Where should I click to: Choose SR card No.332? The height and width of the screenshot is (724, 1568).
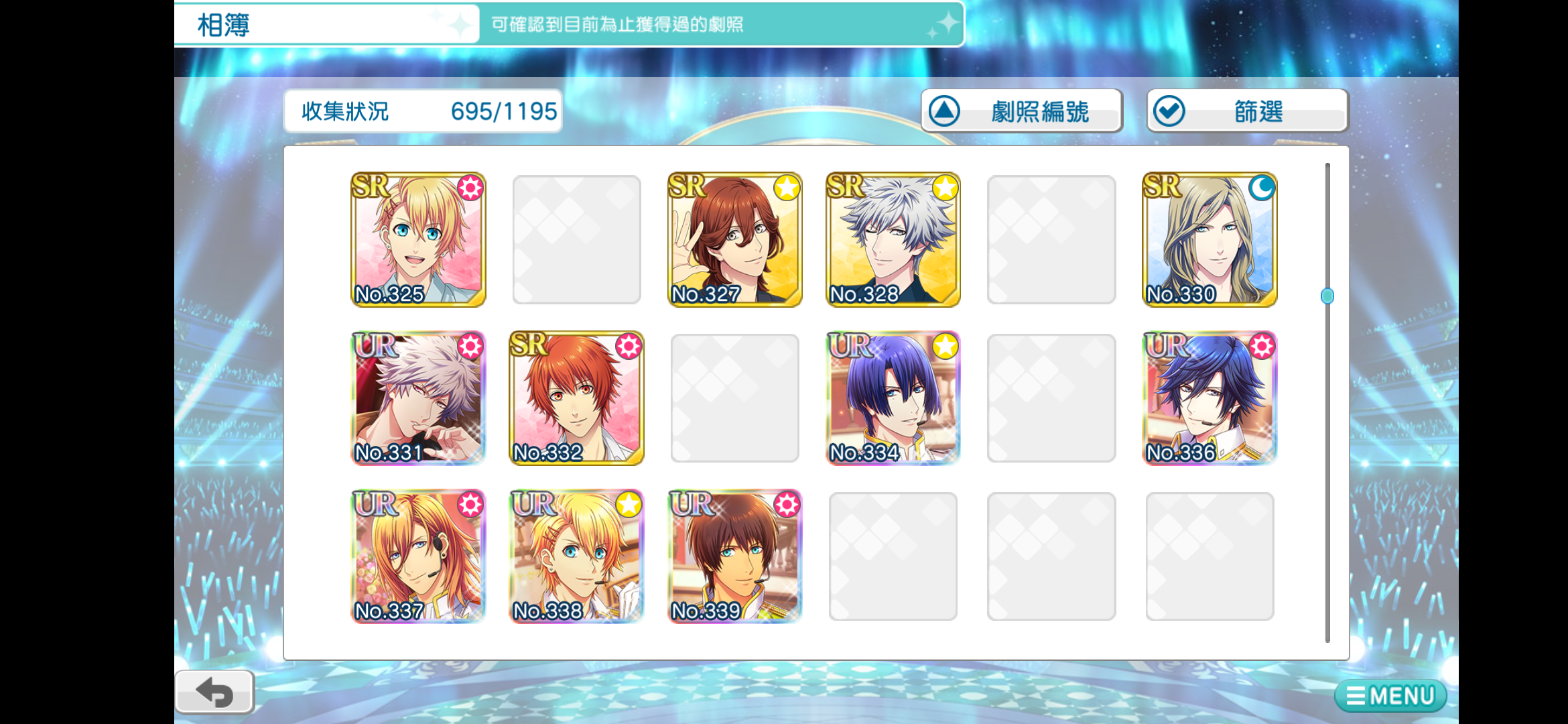(x=576, y=398)
